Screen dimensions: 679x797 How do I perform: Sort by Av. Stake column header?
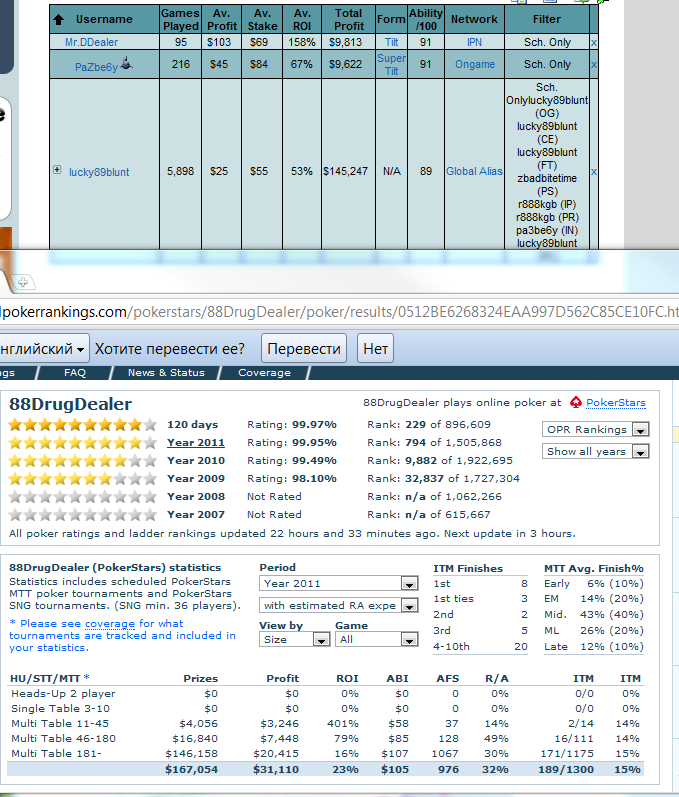click(x=262, y=19)
